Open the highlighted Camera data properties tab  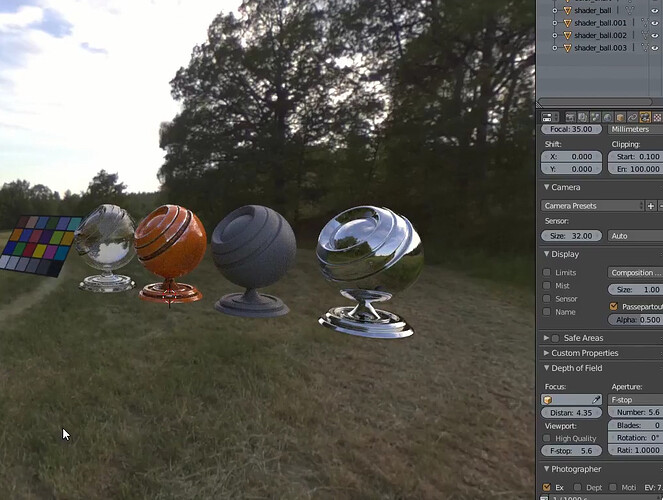tap(645, 117)
